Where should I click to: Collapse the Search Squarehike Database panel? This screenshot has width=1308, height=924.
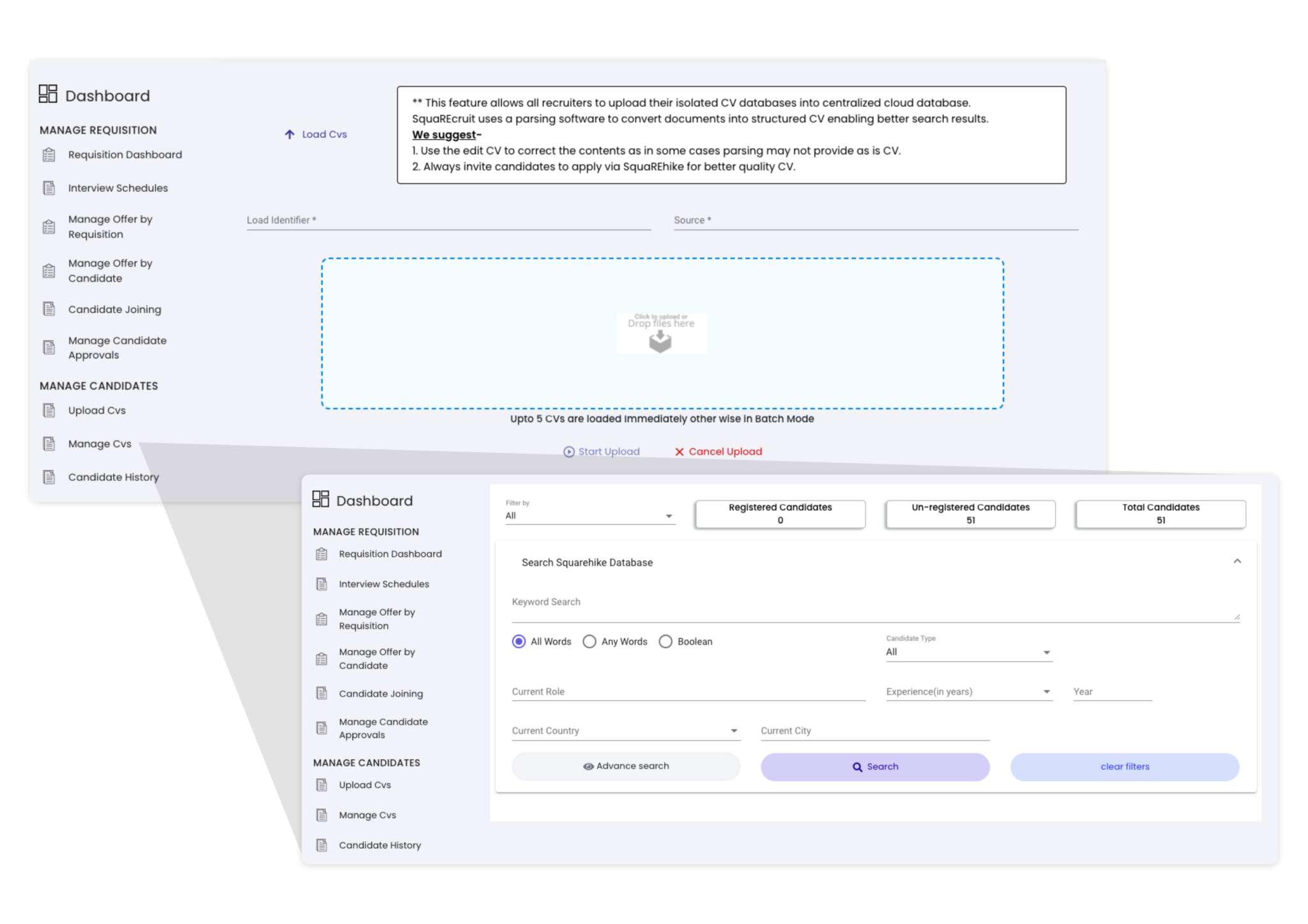click(1237, 561)
